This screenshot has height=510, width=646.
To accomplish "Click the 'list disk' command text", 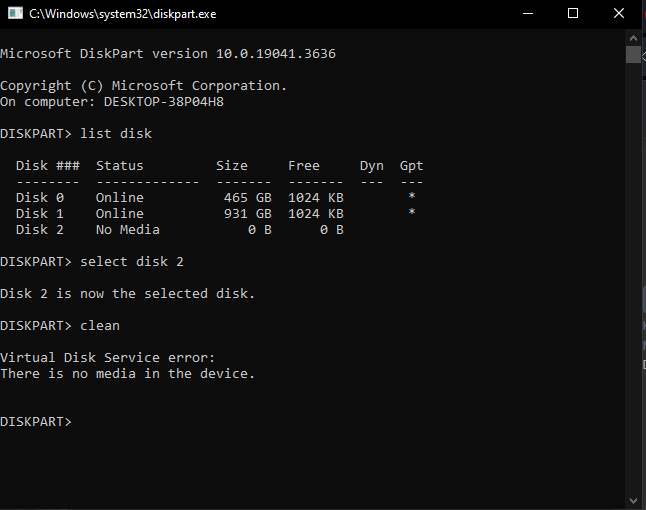I will [116, 133].
